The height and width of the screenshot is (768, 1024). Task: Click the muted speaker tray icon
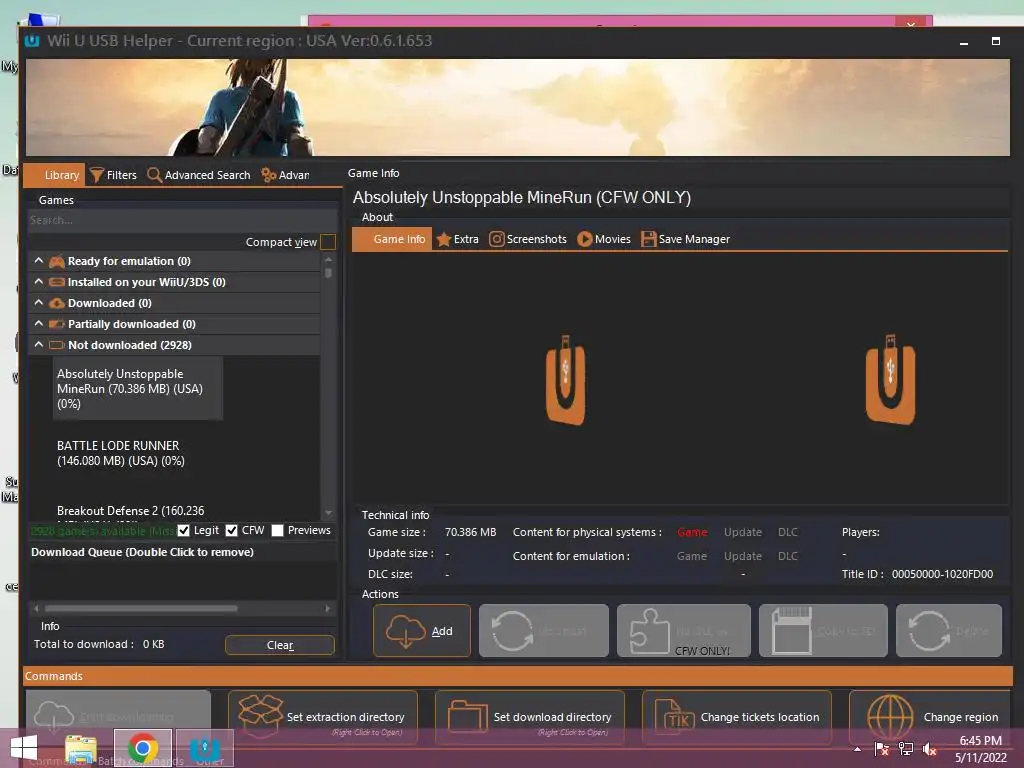929,749
